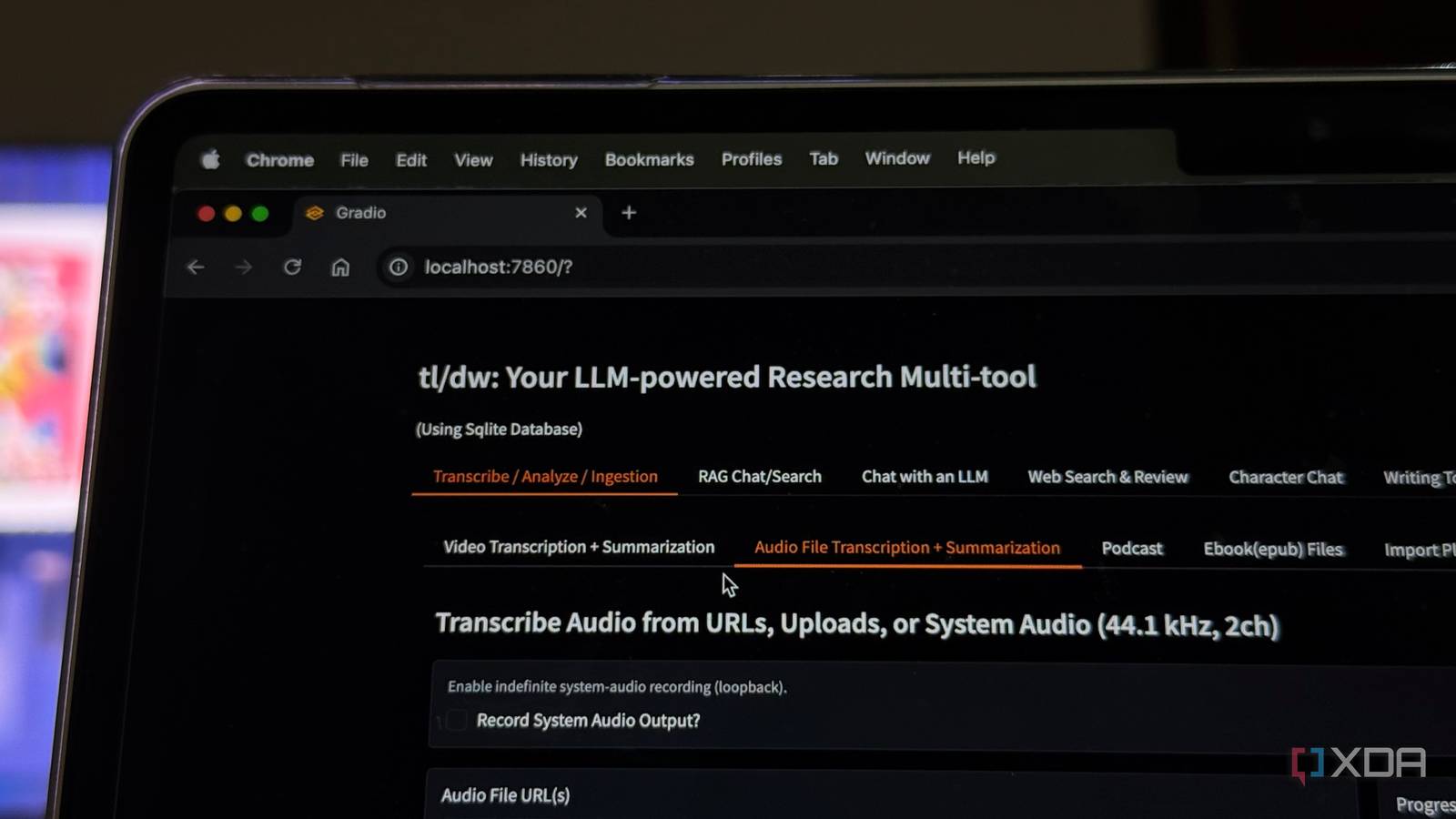Enable Record System Audio Output
The width and height of the screenshot is (1456, 819).
[x=456, y=720]
